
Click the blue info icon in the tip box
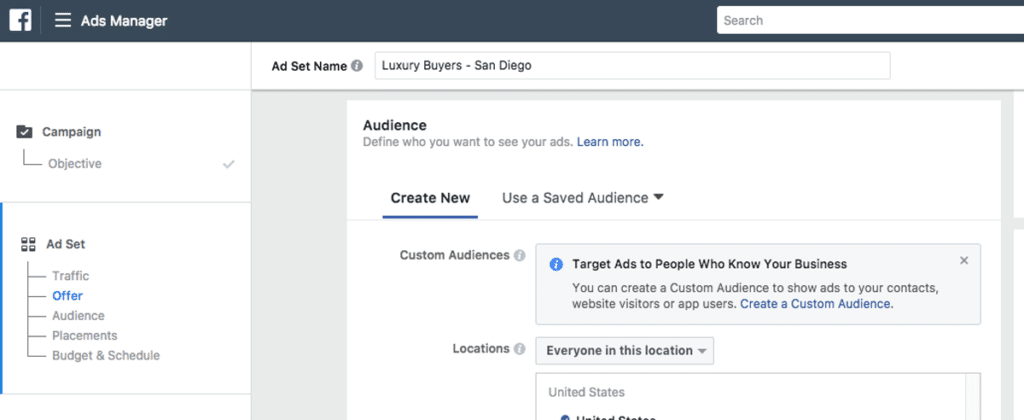556,265
